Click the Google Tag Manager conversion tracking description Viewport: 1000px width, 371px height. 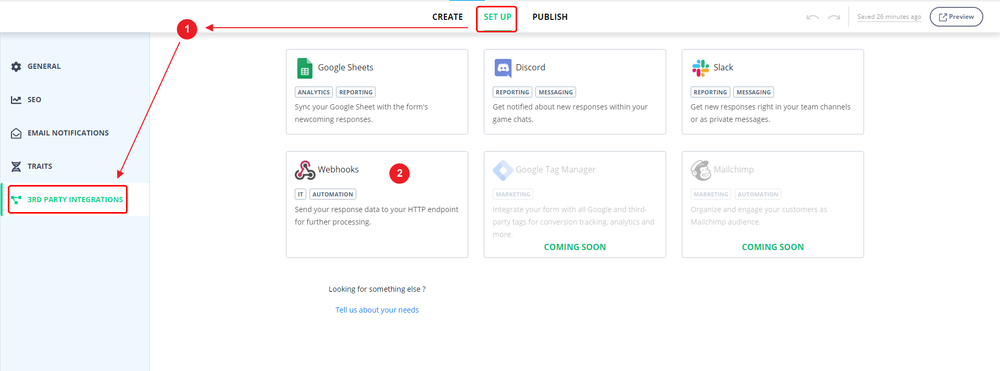(x=573, y=222)
